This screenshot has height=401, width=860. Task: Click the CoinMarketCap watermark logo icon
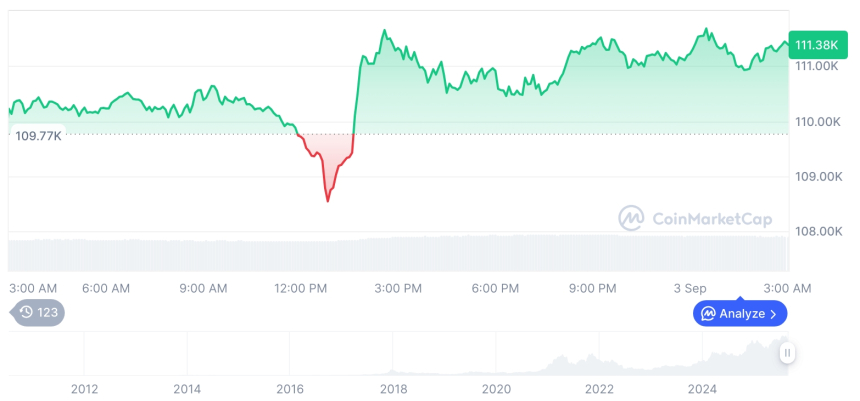coord(631,218)
